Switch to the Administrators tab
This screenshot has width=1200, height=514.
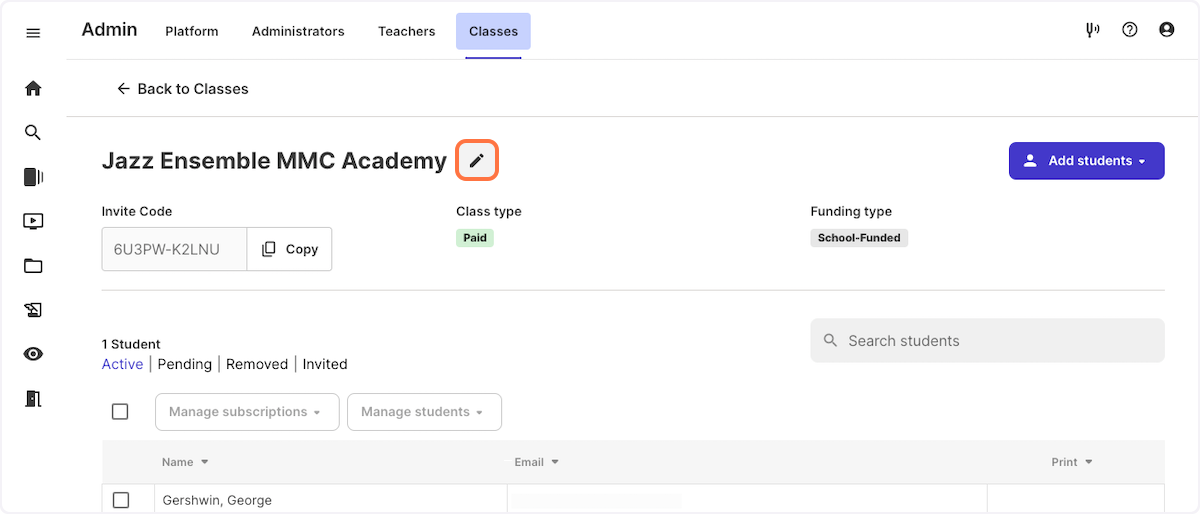click(298, 31)
